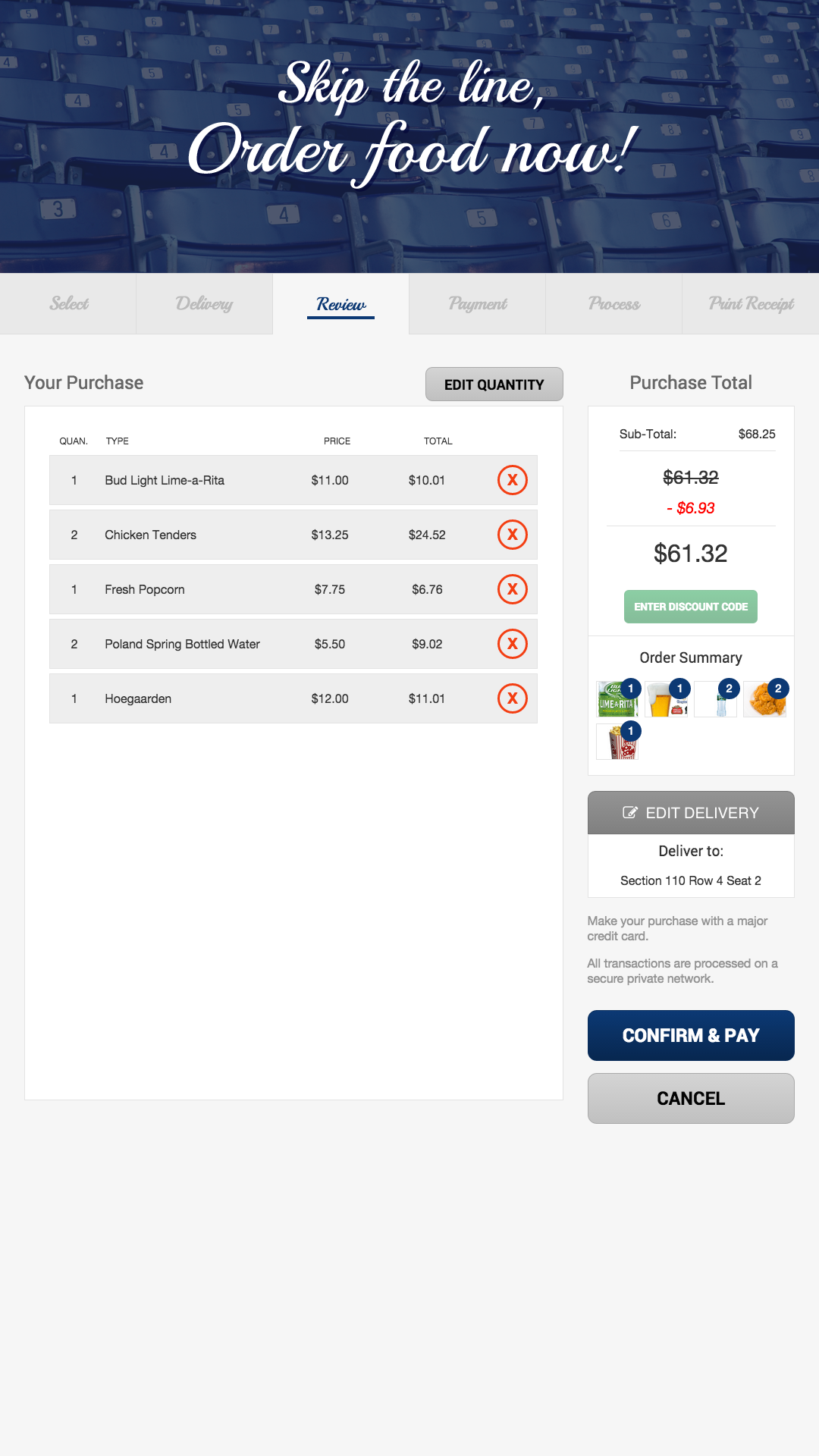
Task: Select the popcorn thumbnail in Order Summary
Action: click(617, 742)
